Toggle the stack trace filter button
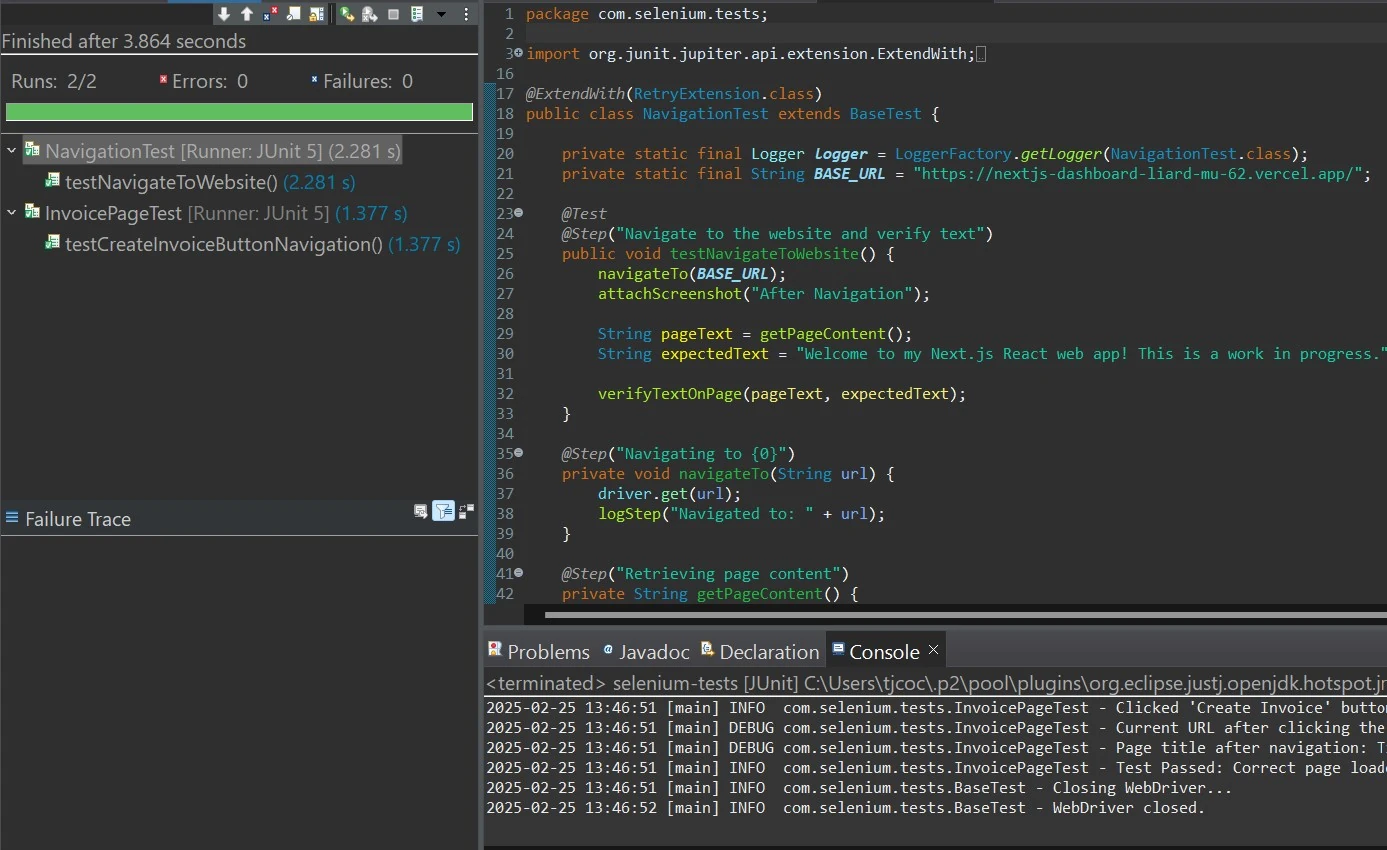The width and height of the screenshot is (1387, 850). coord(443,512)
